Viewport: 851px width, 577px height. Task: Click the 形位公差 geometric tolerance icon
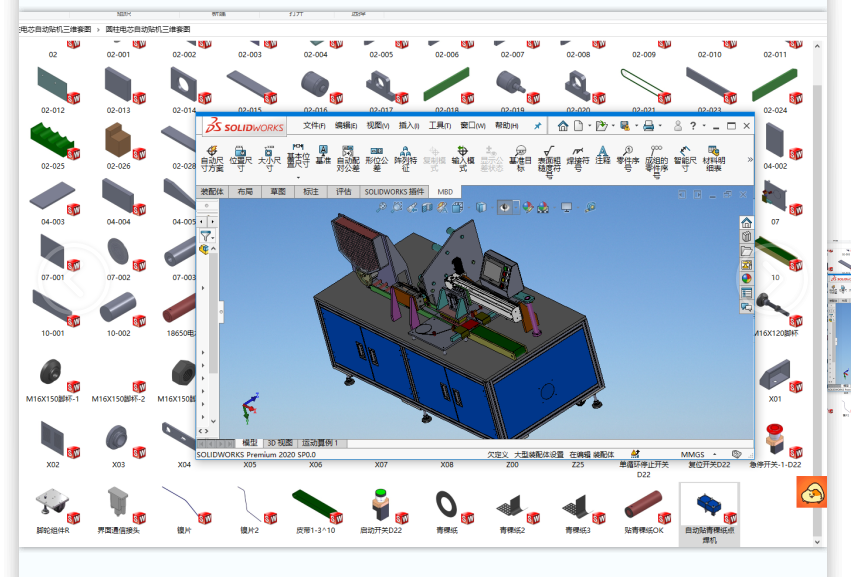pyautogui.click(x=376, y=153)
